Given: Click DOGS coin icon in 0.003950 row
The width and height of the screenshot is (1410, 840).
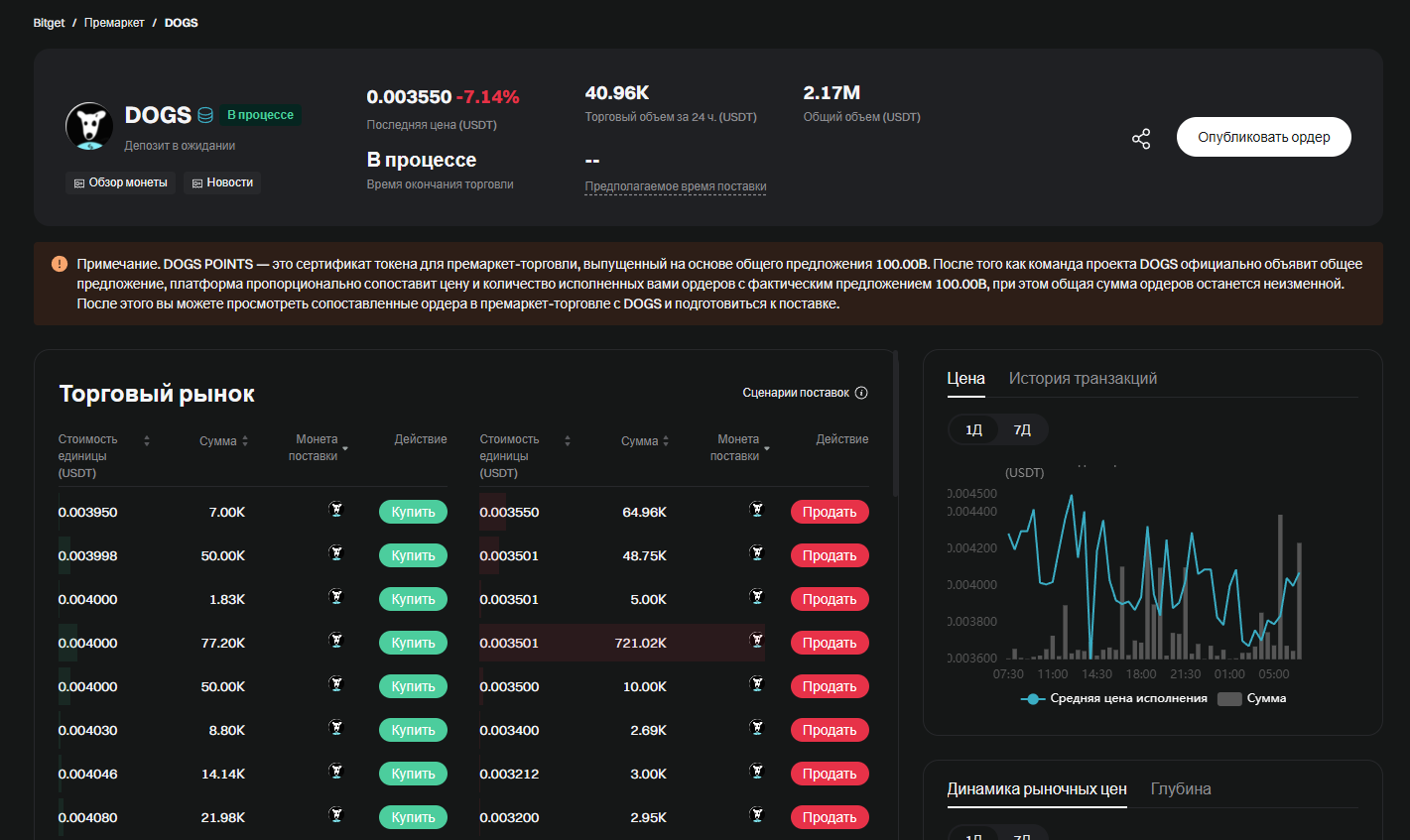Looking at the screenshot, I should click(336, 510).
